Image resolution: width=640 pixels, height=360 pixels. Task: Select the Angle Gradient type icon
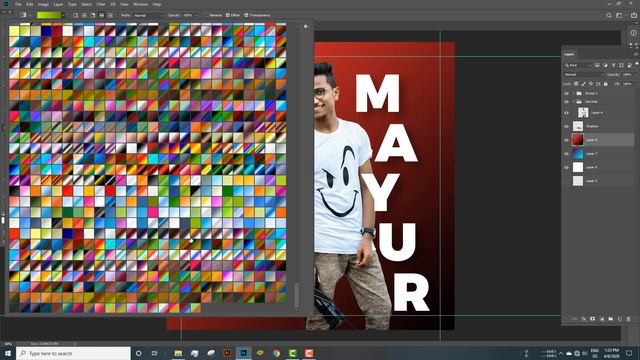(93, 15)
